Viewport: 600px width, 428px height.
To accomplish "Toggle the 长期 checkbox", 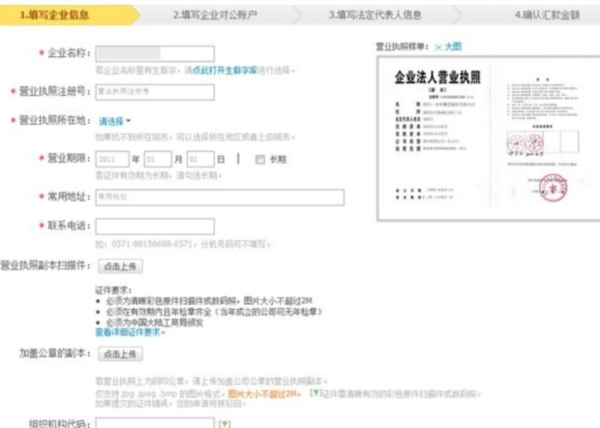I will click(x=259, y=158).
